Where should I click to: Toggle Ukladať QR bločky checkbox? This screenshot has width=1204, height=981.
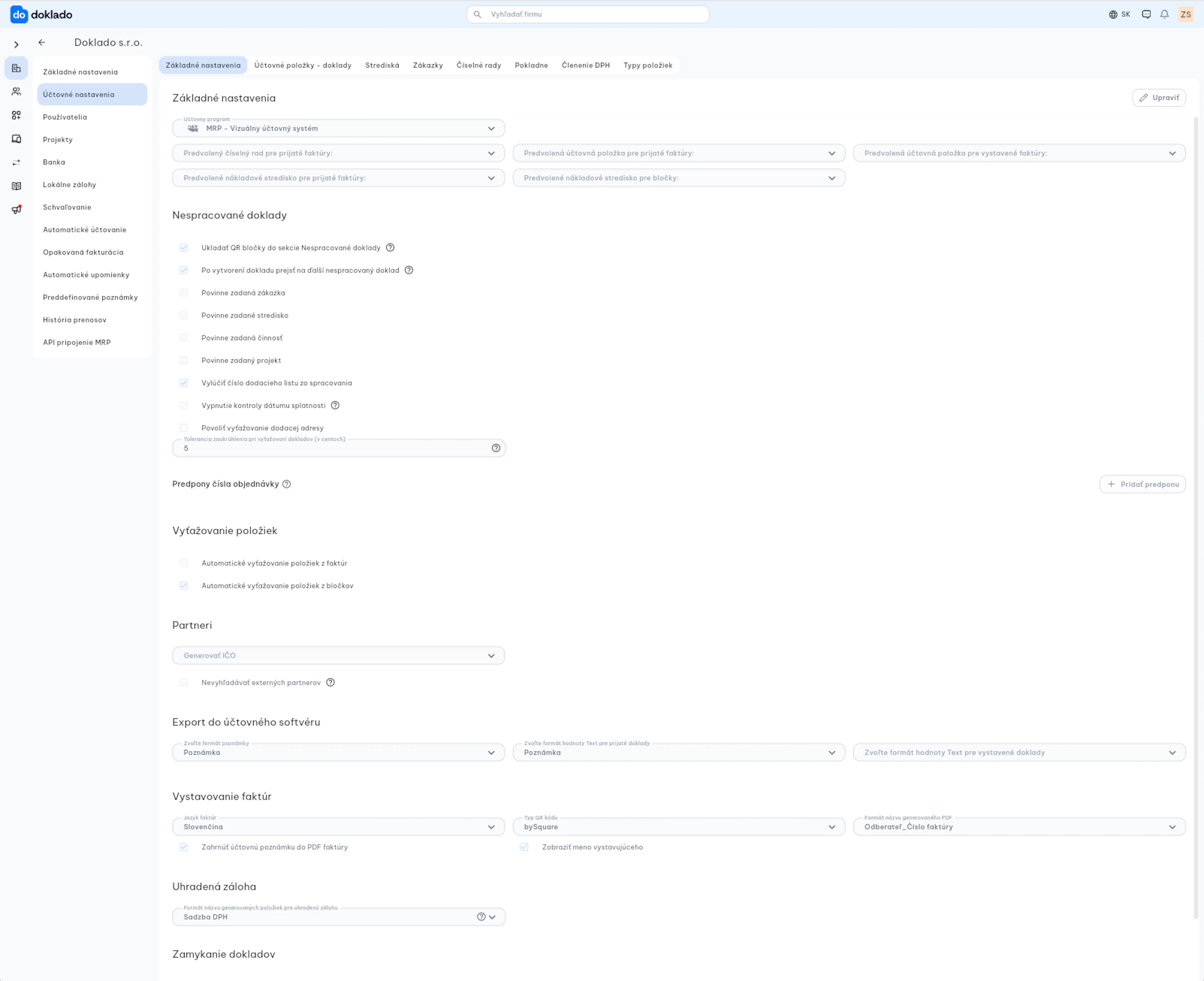(184, 247)
